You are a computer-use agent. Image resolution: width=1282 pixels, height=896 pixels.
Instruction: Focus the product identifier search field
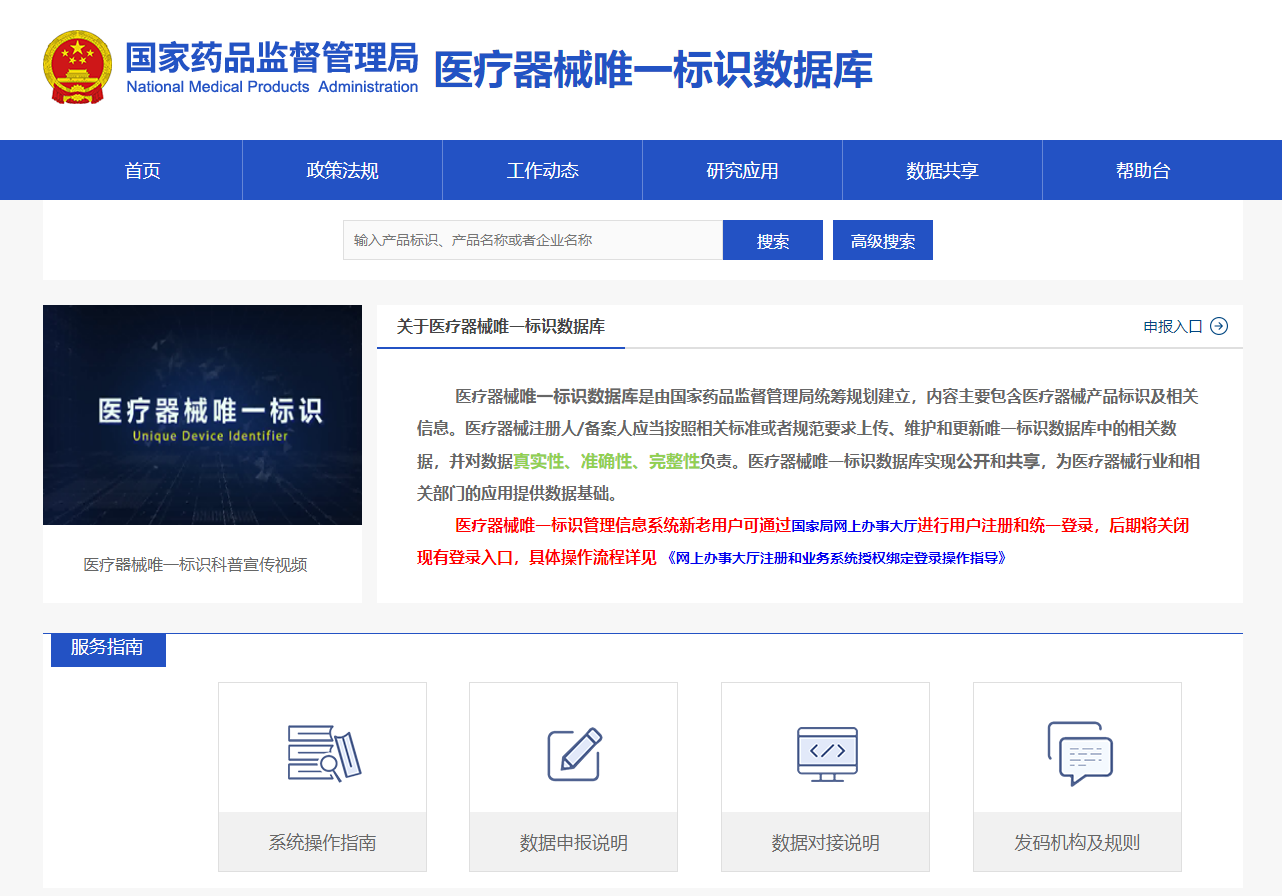pos(533,240)
